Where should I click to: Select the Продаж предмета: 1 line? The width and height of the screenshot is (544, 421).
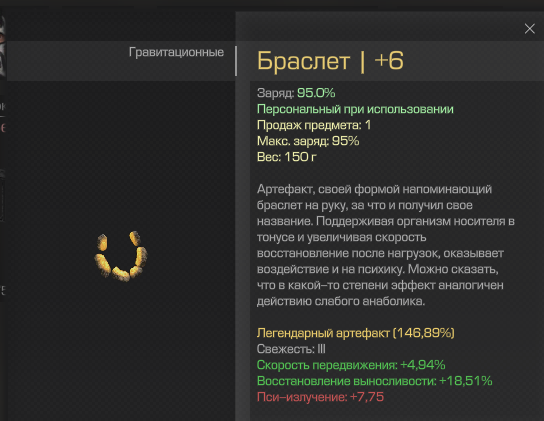[314, 125]
